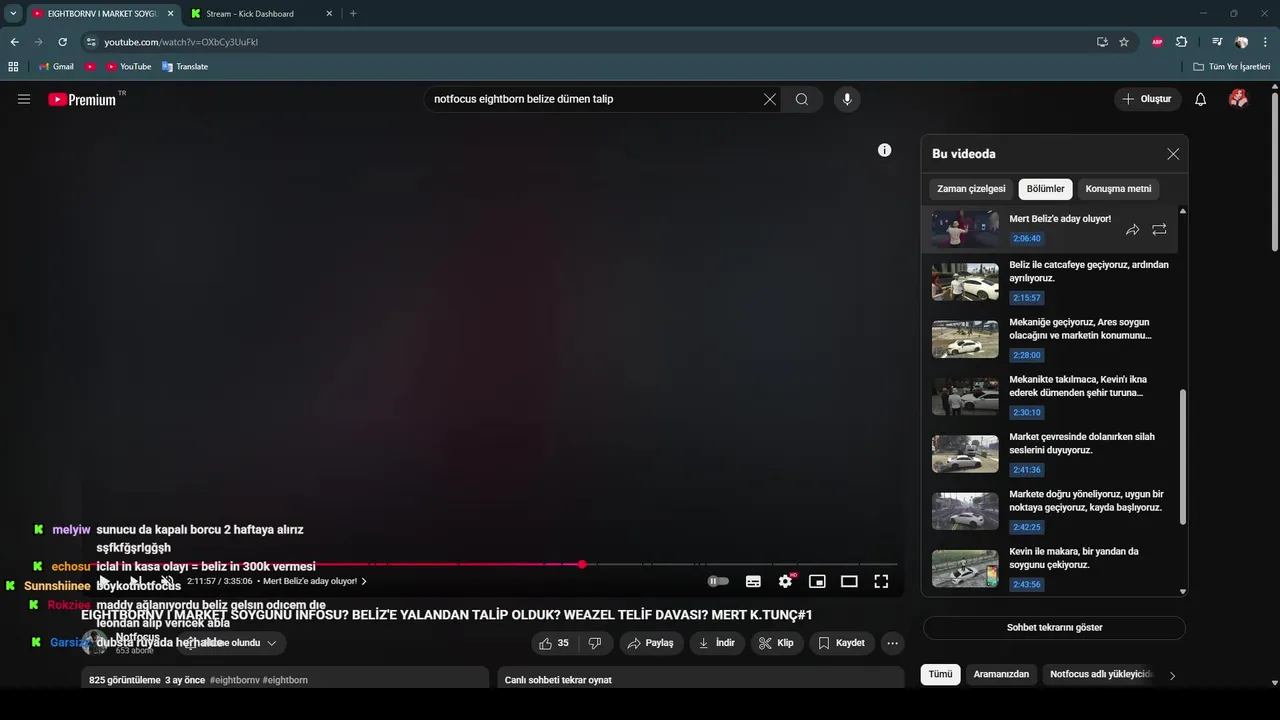
Task: Jump to chapter timestamp 2:28:00
Action: point(1026,355)
